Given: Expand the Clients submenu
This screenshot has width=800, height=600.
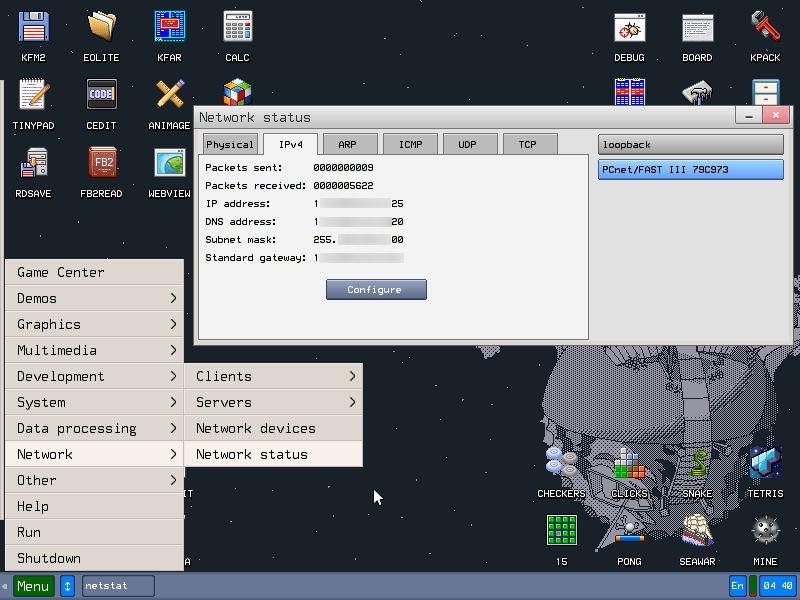Looking at the screenshot, I should [x=273, y=376].
